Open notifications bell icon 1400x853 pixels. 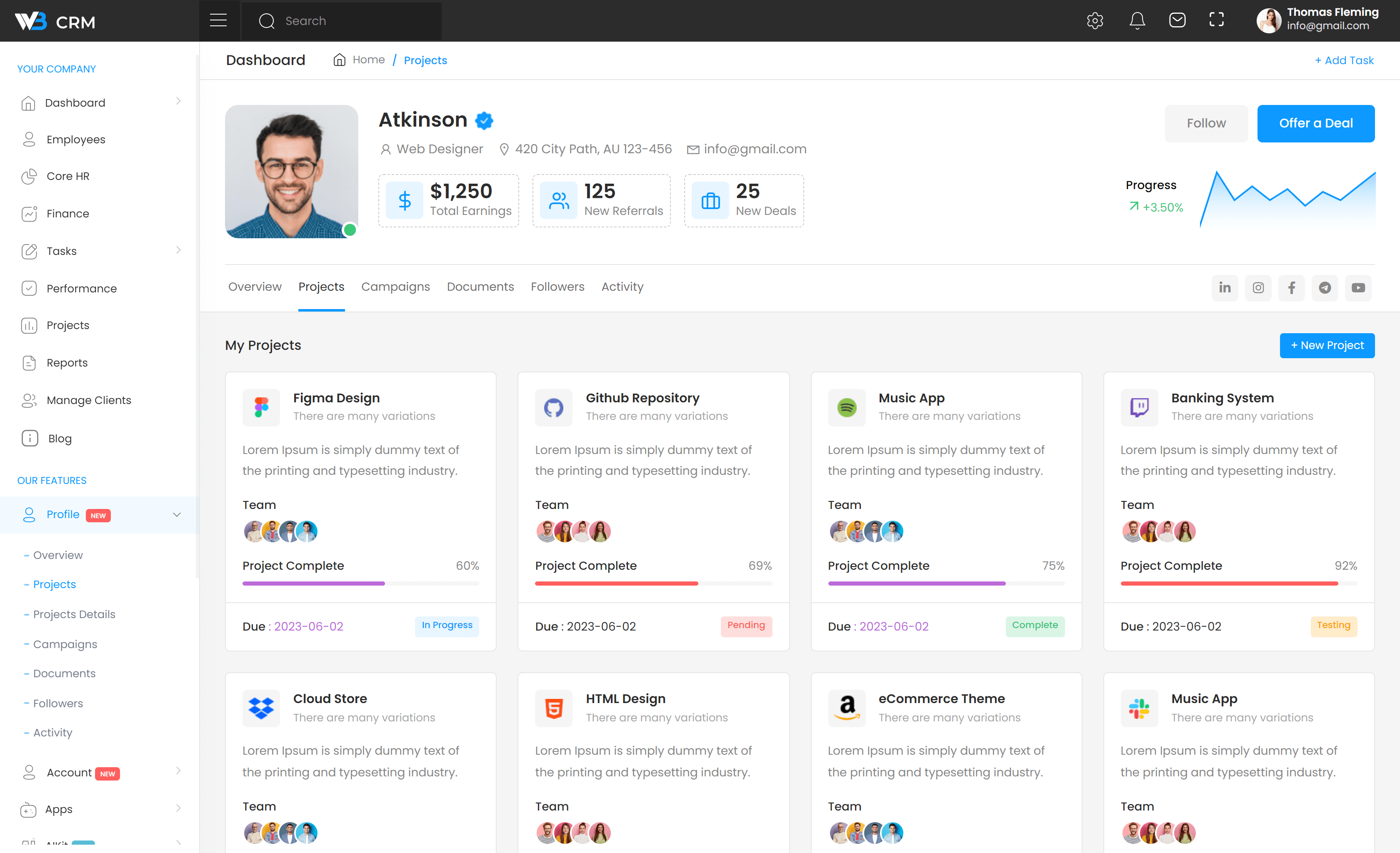1137,21
